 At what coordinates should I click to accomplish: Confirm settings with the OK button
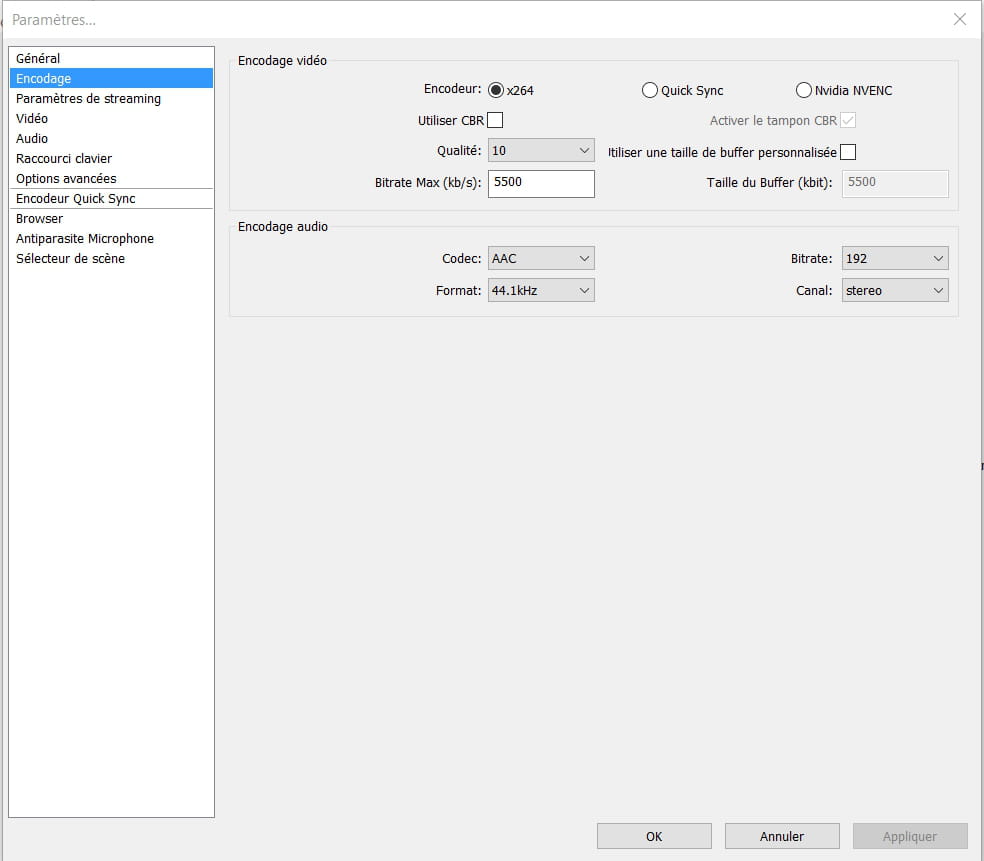(x=654, y=836)
